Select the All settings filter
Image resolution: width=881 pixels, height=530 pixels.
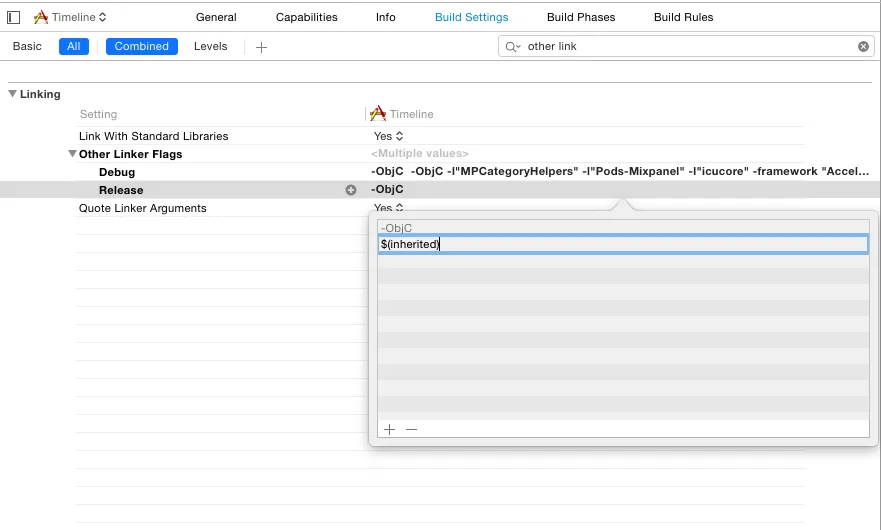tap(74, 46)
